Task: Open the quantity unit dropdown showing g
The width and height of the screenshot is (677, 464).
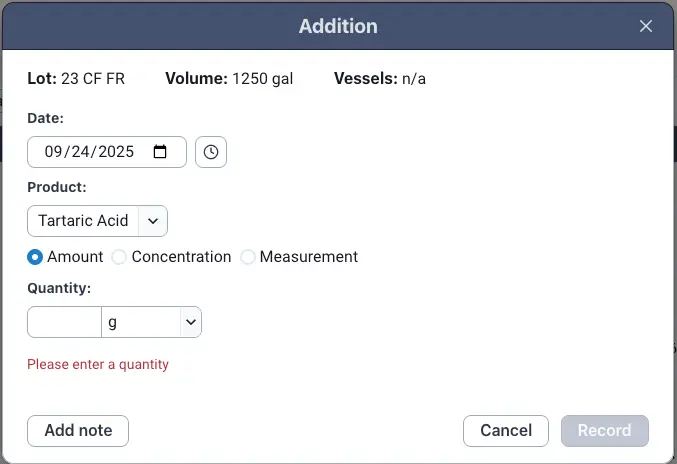Action: coord(152,322)
